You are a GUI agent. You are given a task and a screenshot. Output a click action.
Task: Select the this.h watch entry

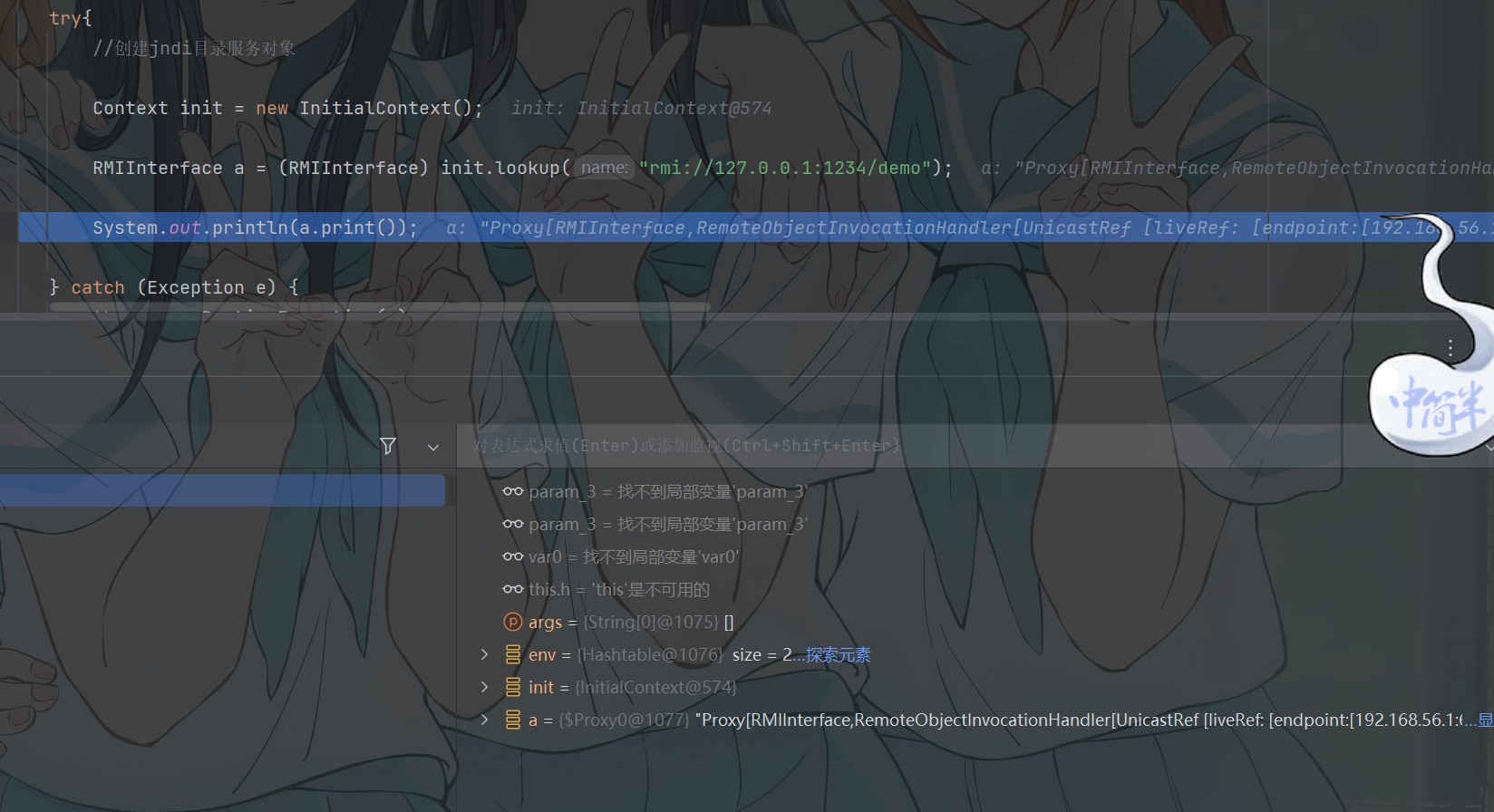(x=606, y=589)
